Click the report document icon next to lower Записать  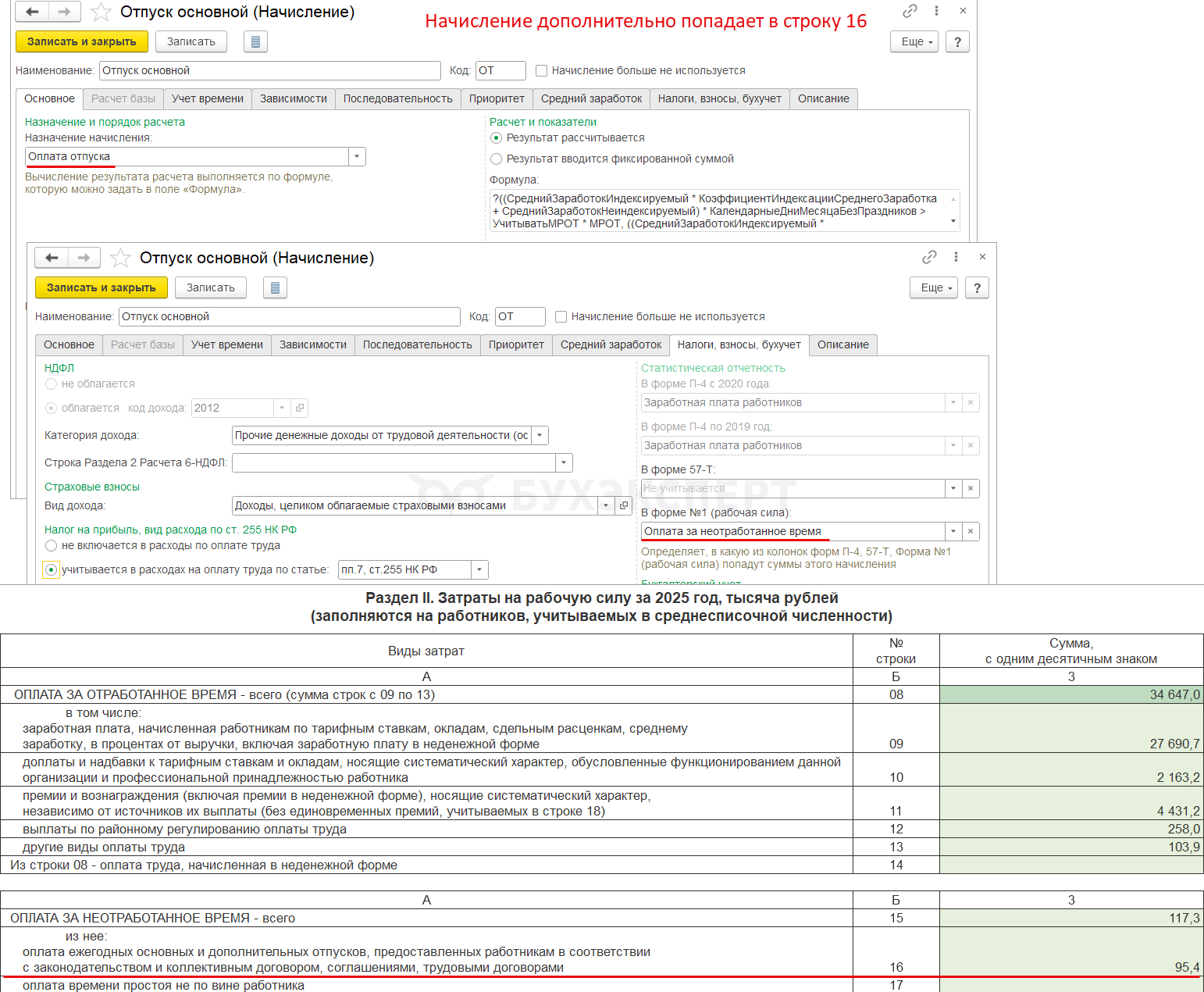[x=274, y=288]
